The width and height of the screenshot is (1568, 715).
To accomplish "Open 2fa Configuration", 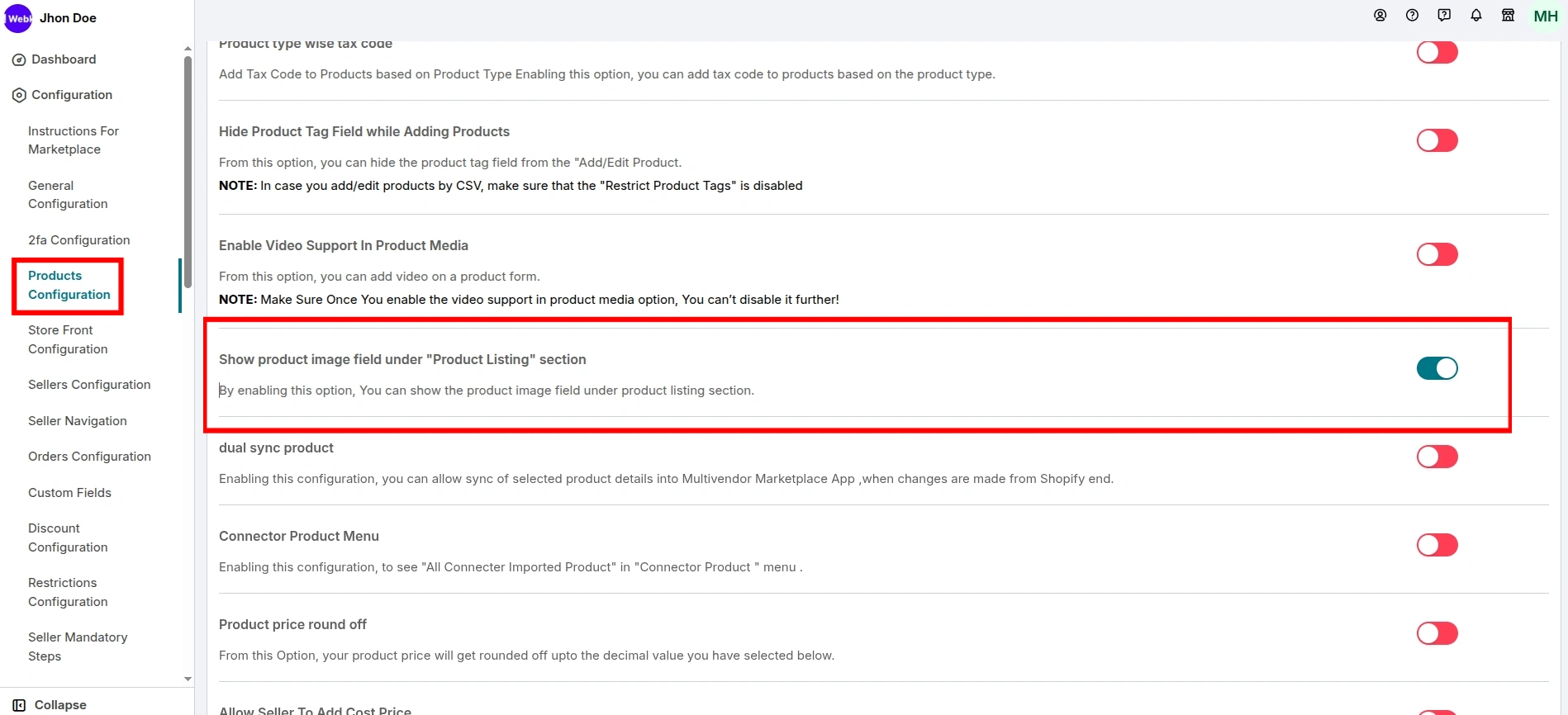I will click(78, 240).
